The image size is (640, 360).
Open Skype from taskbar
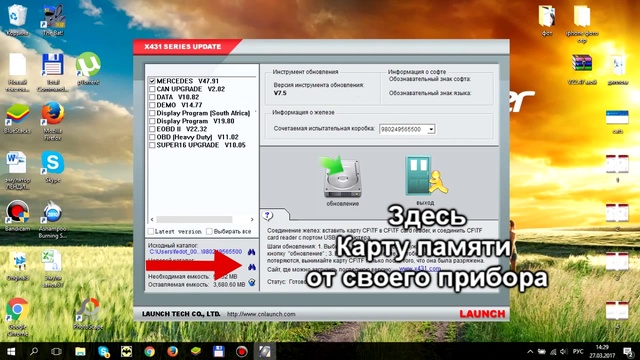pos(103,351)
